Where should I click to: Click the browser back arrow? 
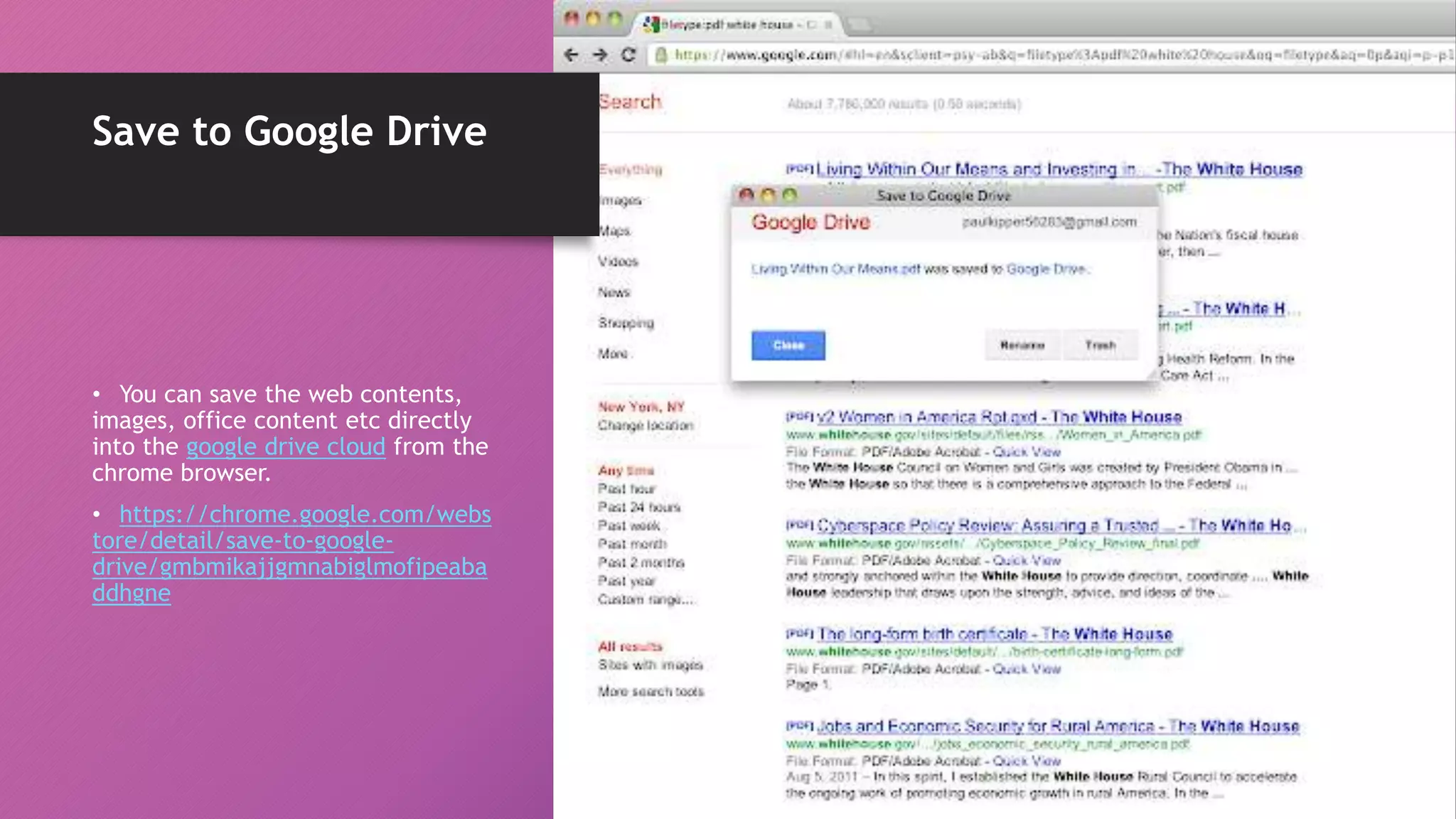coord(571,55)
